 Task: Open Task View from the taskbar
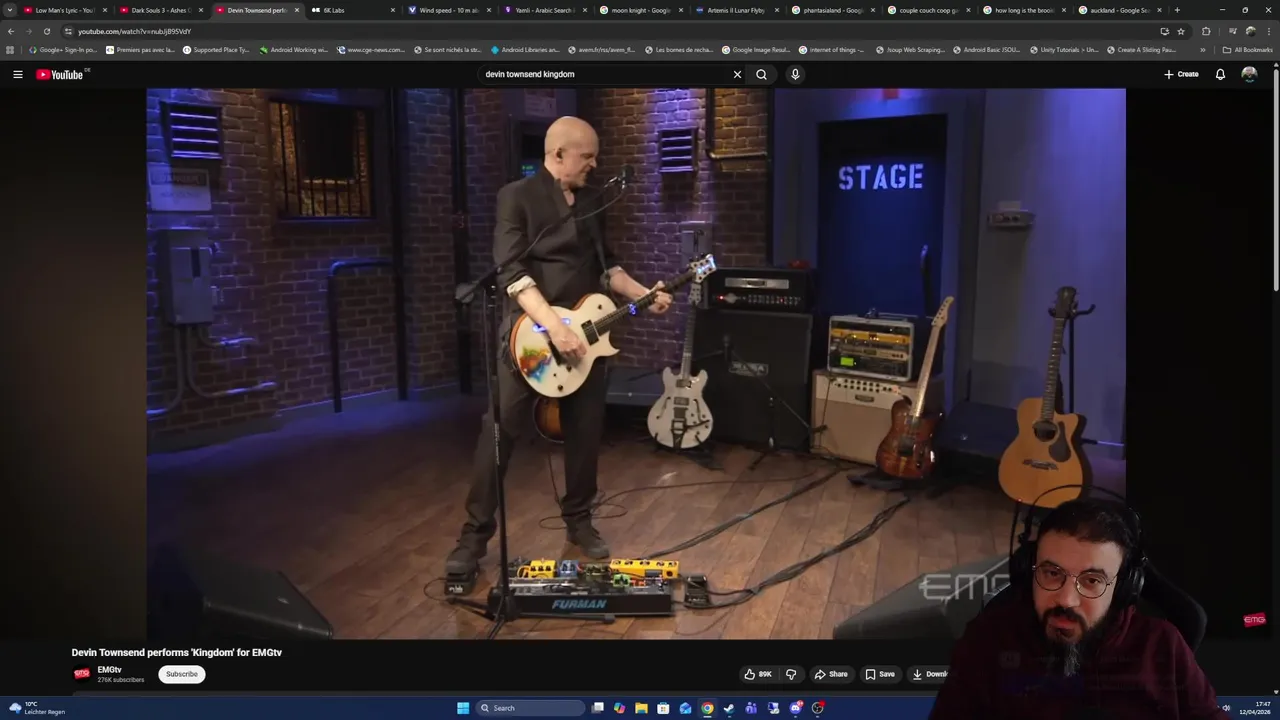[598, 708]
